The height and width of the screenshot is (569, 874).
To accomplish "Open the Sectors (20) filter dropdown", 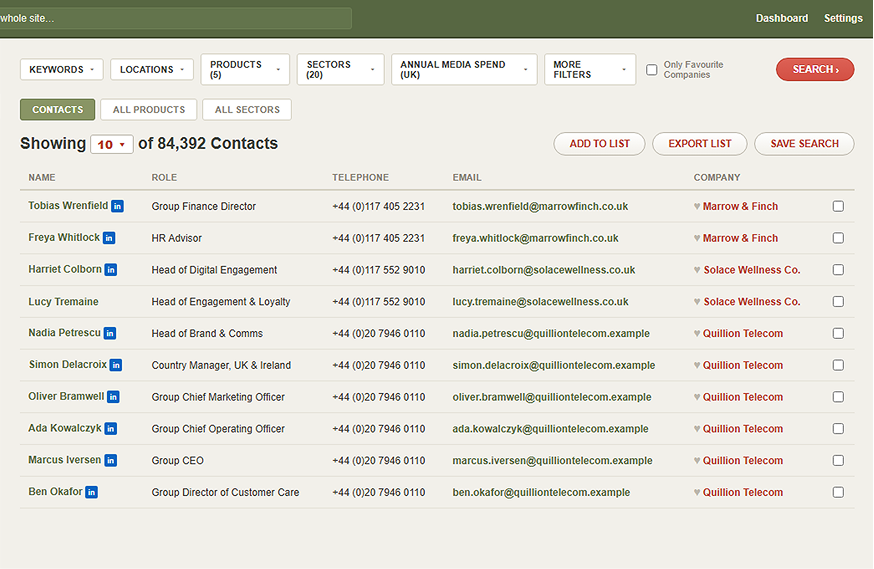I will (x=341, y=70).
